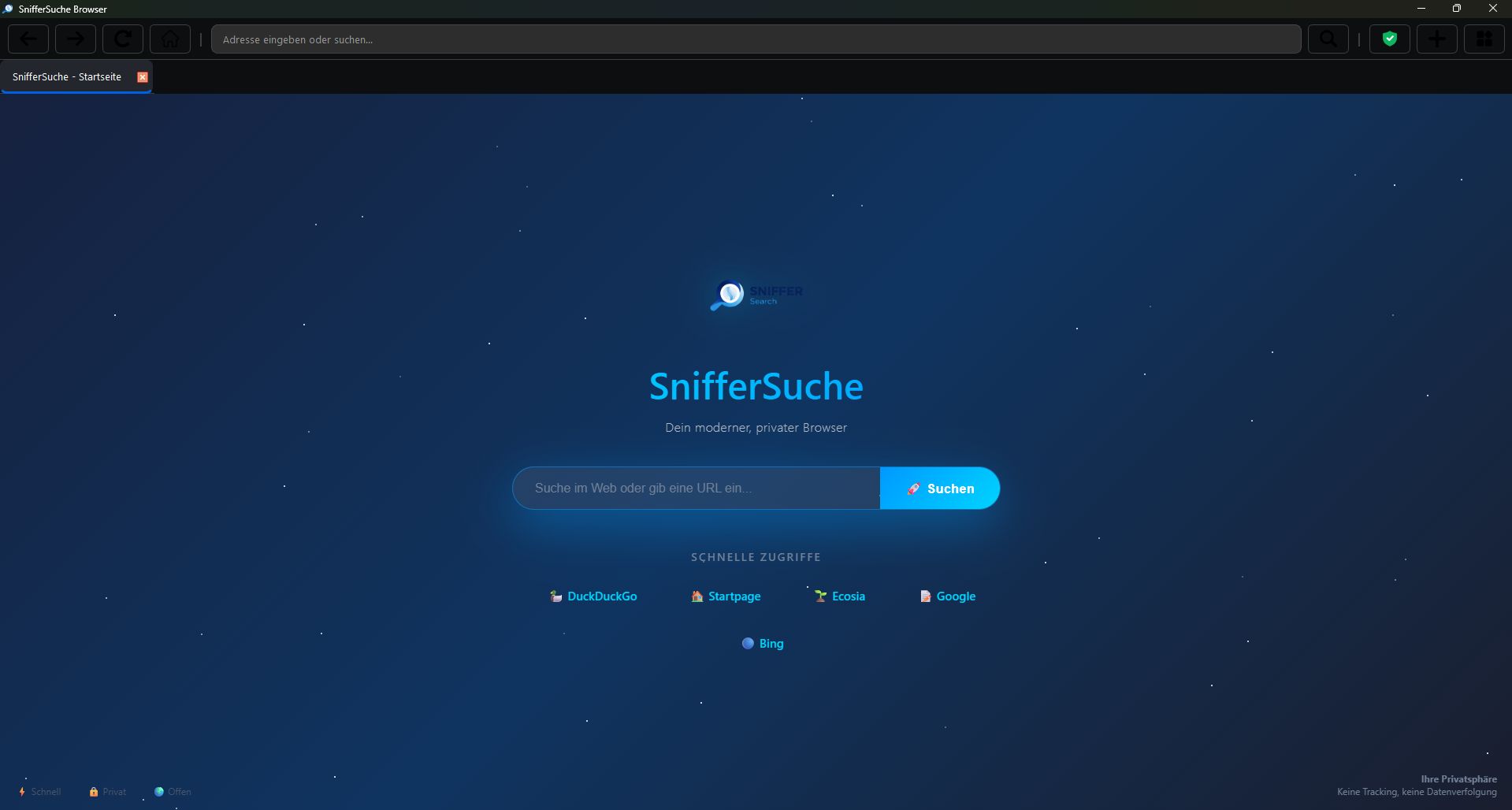Open the Bing quick link
Screen dimensions: 1512x810
pyautogui.click(x=763, y=644)
